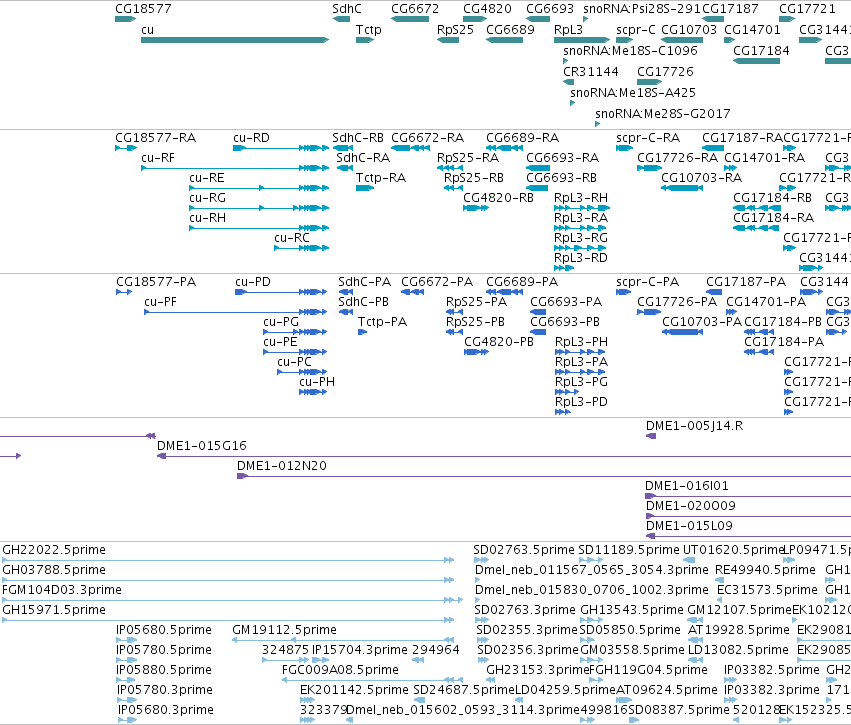This screenshot has height=725, width=851.
Task: Select the CG14701 gene label
Action: click(x=752, y=30)
